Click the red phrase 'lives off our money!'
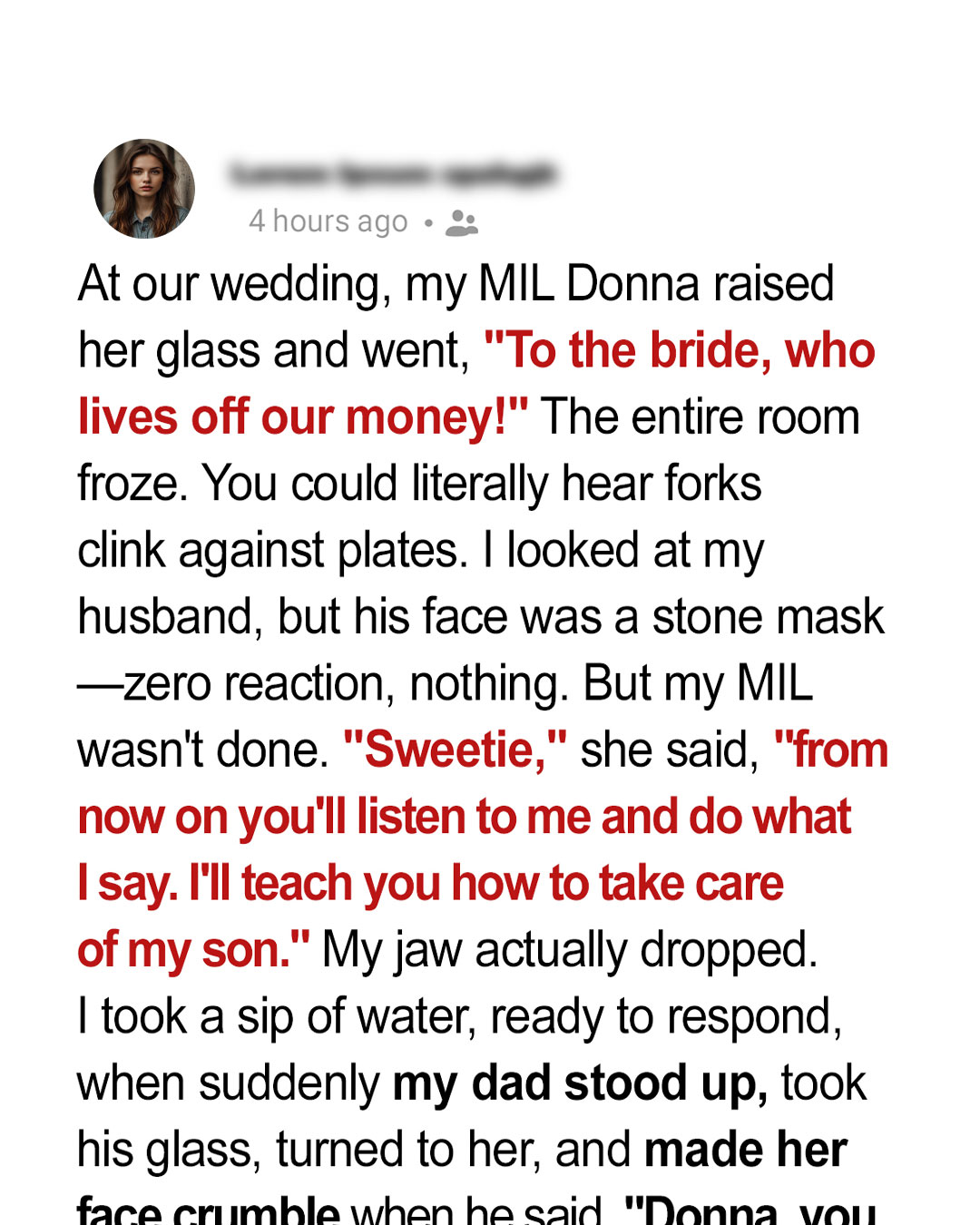This screenshot has height=1225, width=980. tap(303, 417)
